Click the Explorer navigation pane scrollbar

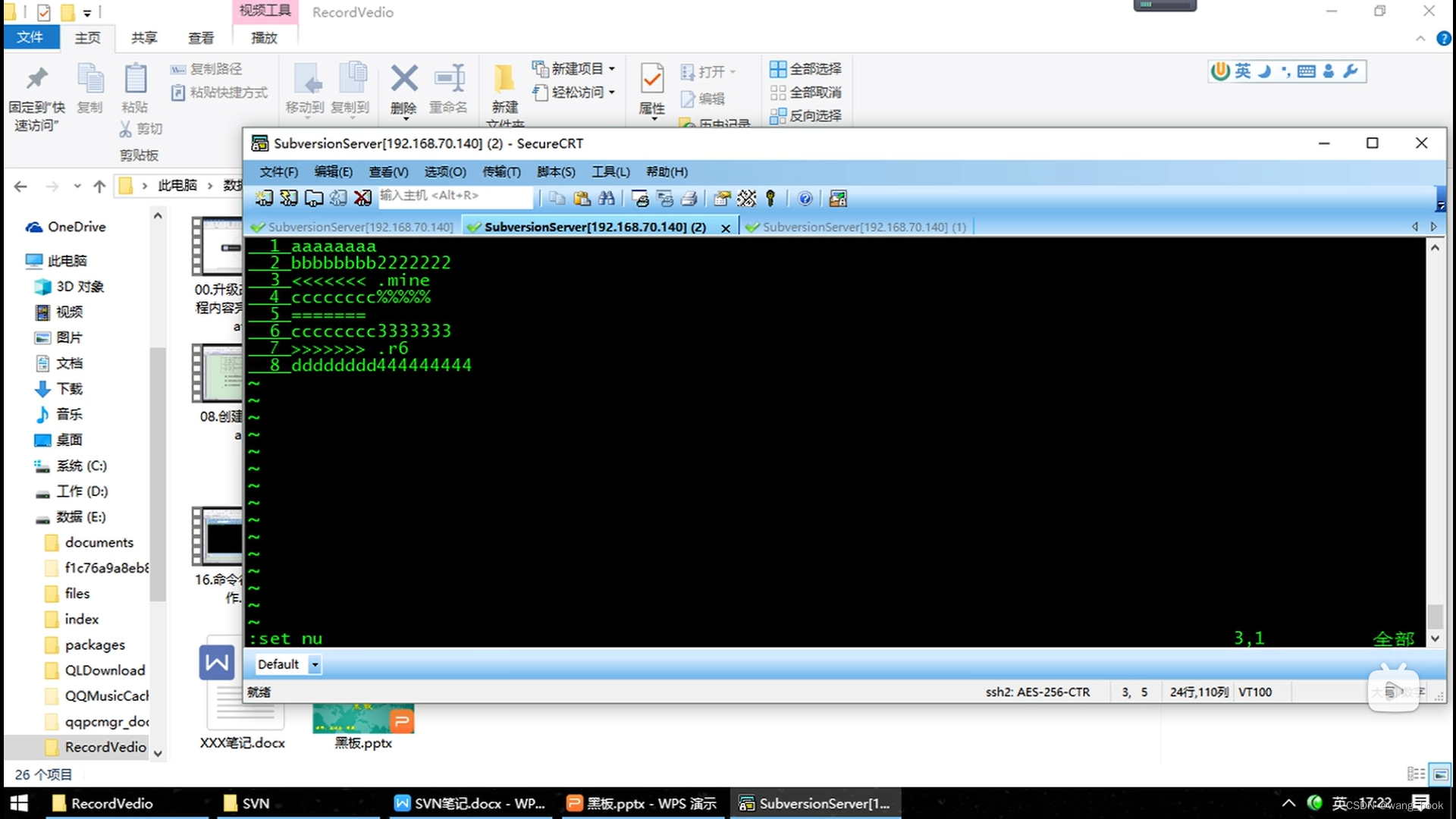pyautogui.click(x=158, y=474)
